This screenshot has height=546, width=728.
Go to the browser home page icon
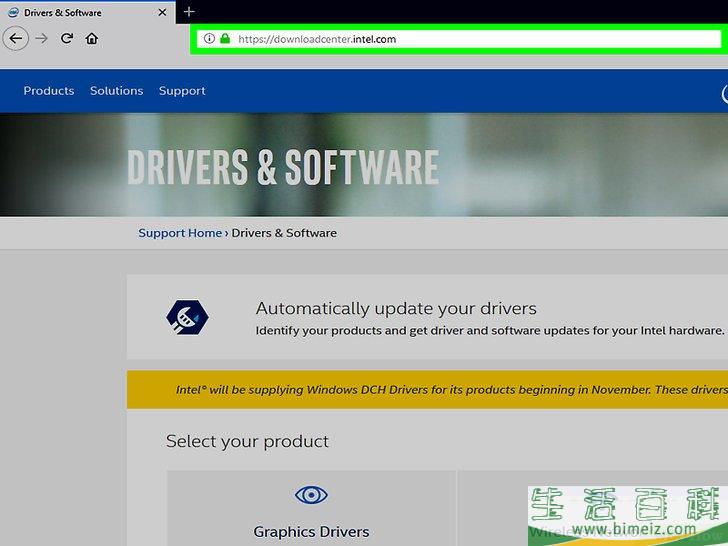tap(92, 39)
